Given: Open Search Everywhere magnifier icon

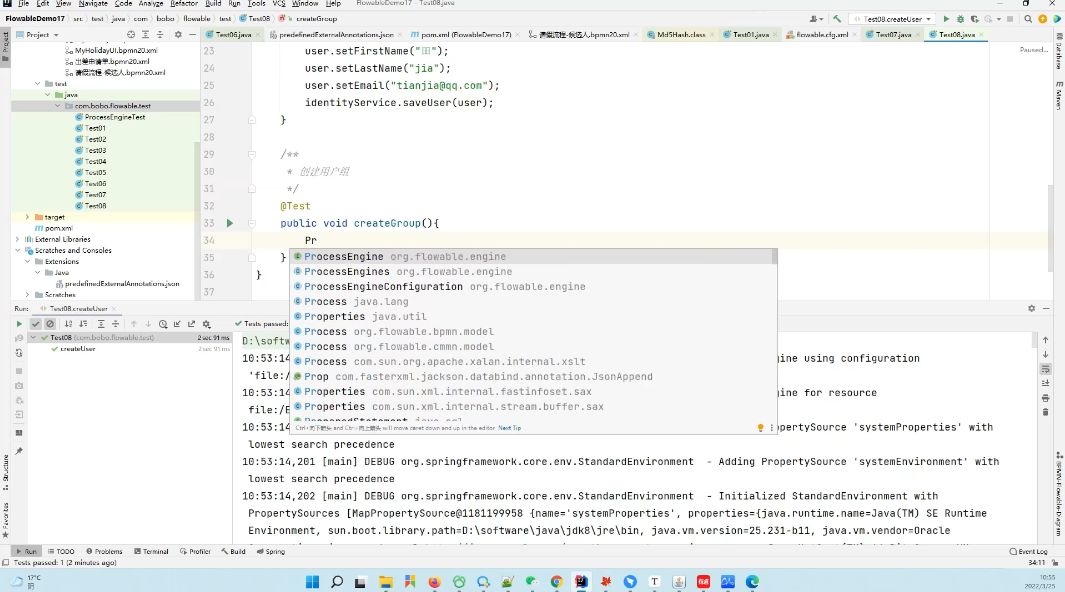Looking at the screenshot, I should point(1028,19).
